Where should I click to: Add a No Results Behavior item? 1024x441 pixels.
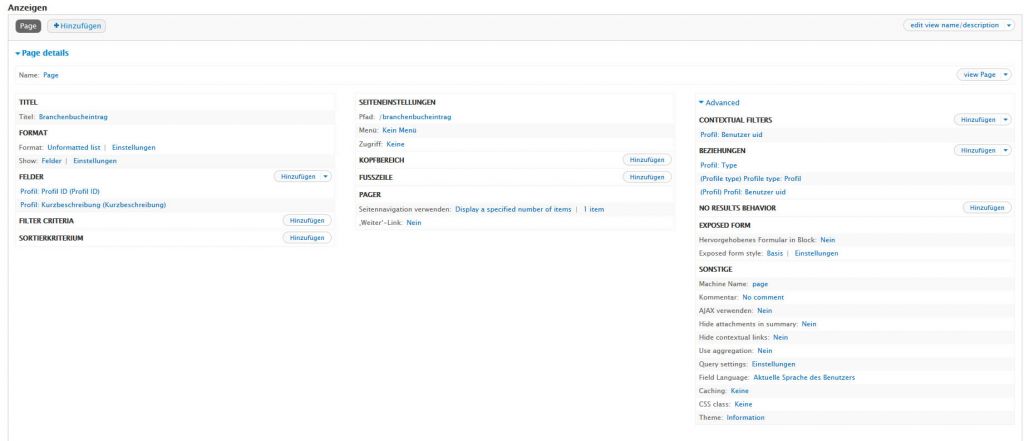tap(986, 207)
